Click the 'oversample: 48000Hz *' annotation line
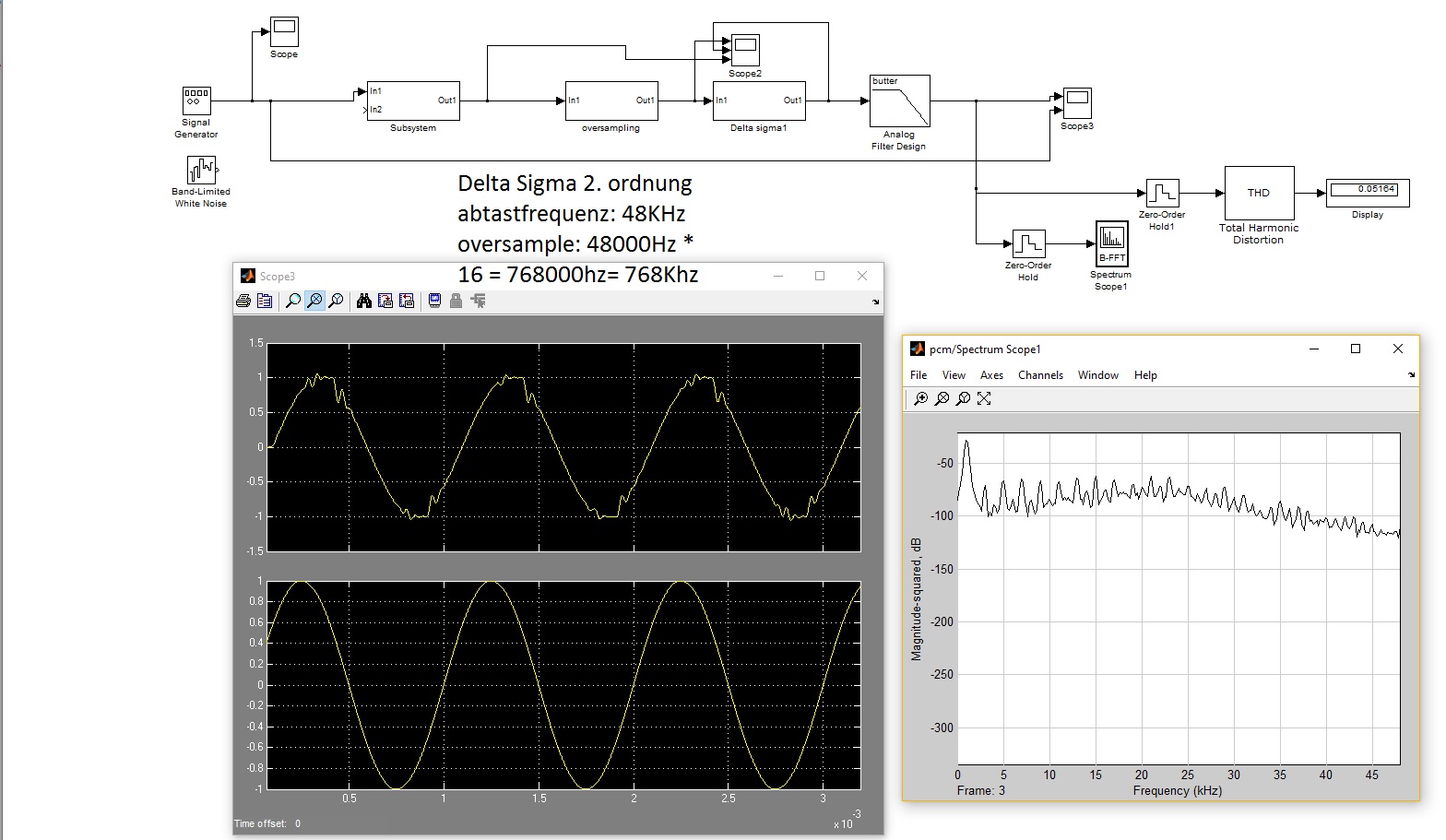This screenshot has width=1446, height=840. tap(575, 244)
